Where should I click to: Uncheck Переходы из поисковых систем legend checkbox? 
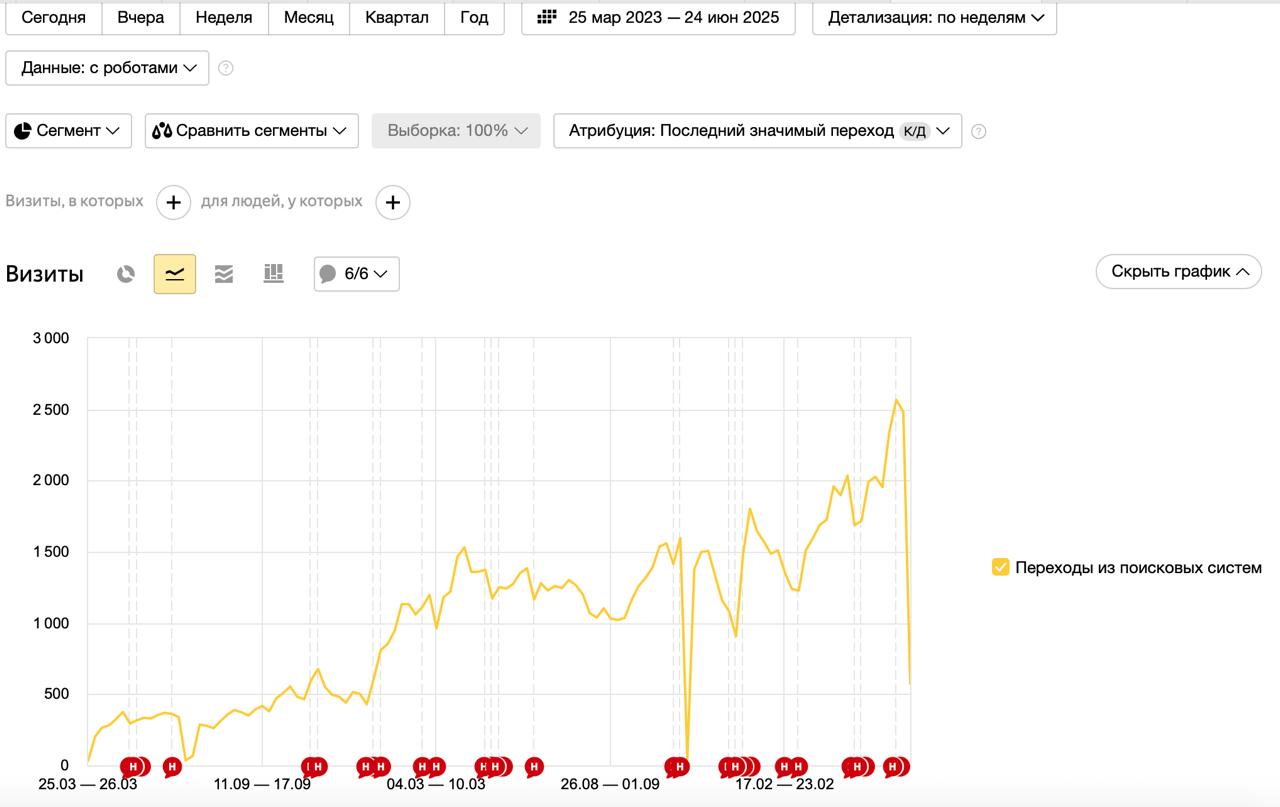point(999,567)
